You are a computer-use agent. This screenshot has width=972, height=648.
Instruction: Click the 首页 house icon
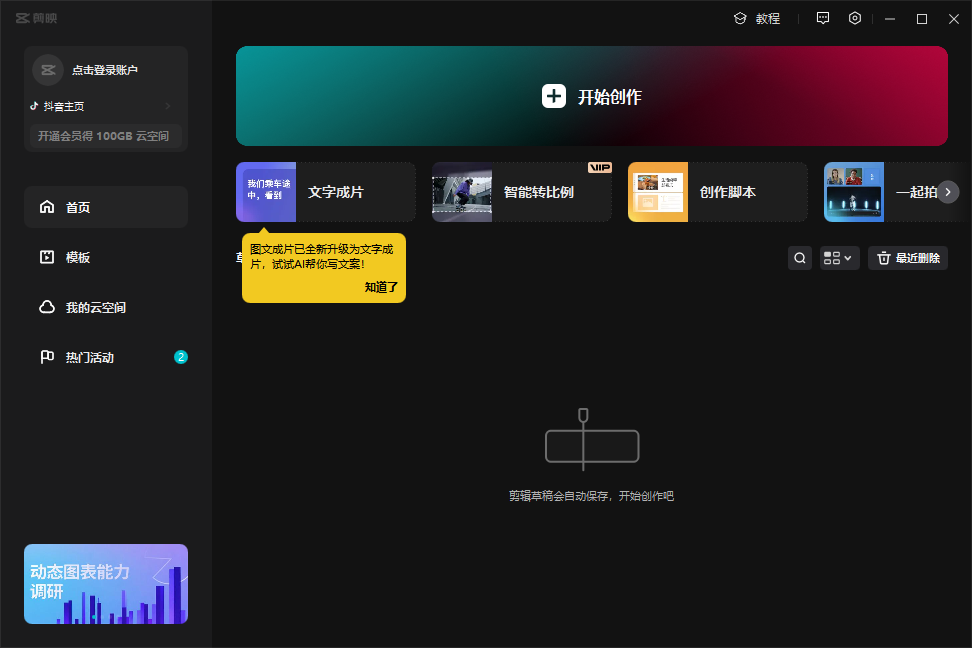(x=47, y=206)
